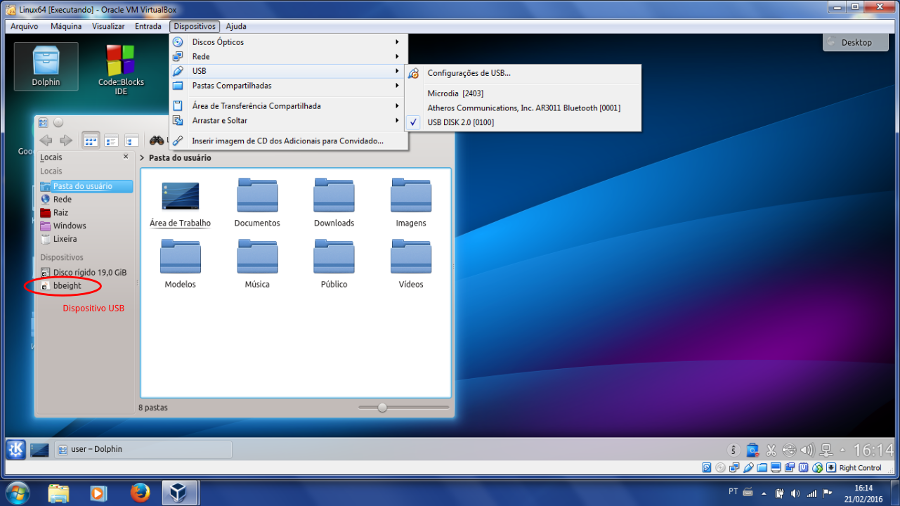
Task: Click the Desktop button on the guest desktop
Action: [856, 42]
